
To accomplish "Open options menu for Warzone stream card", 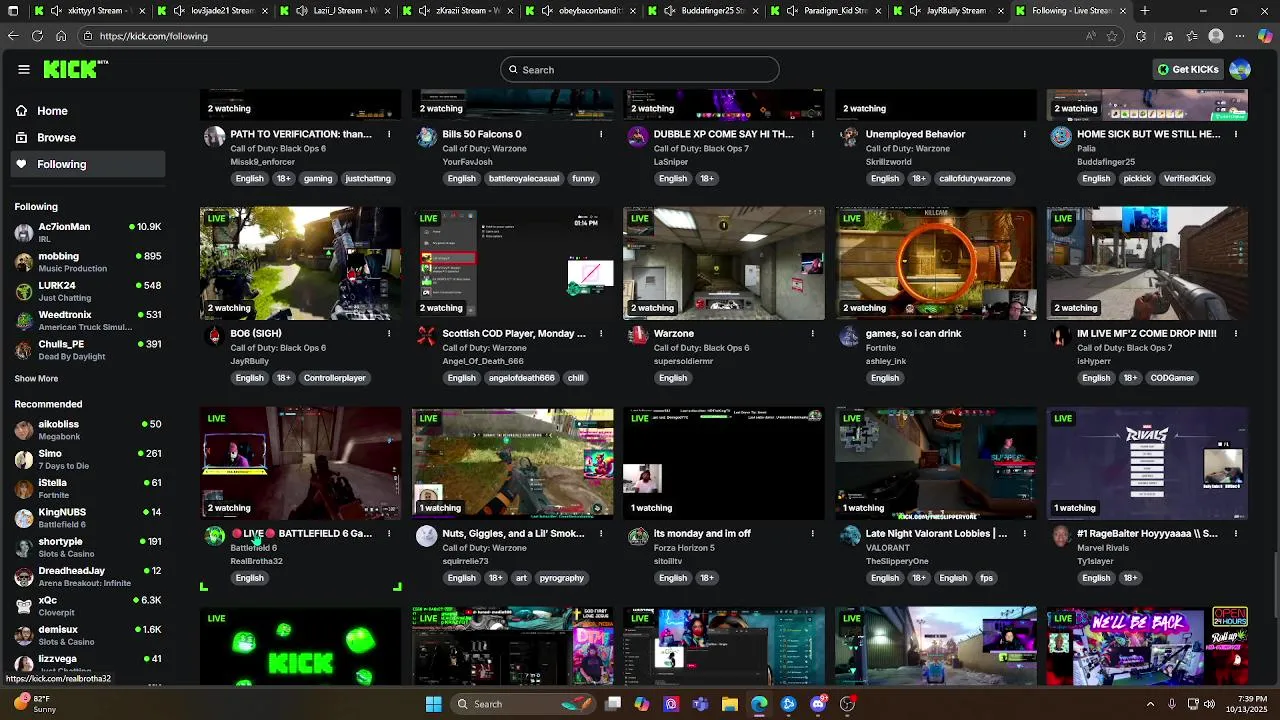I will 813,333.
